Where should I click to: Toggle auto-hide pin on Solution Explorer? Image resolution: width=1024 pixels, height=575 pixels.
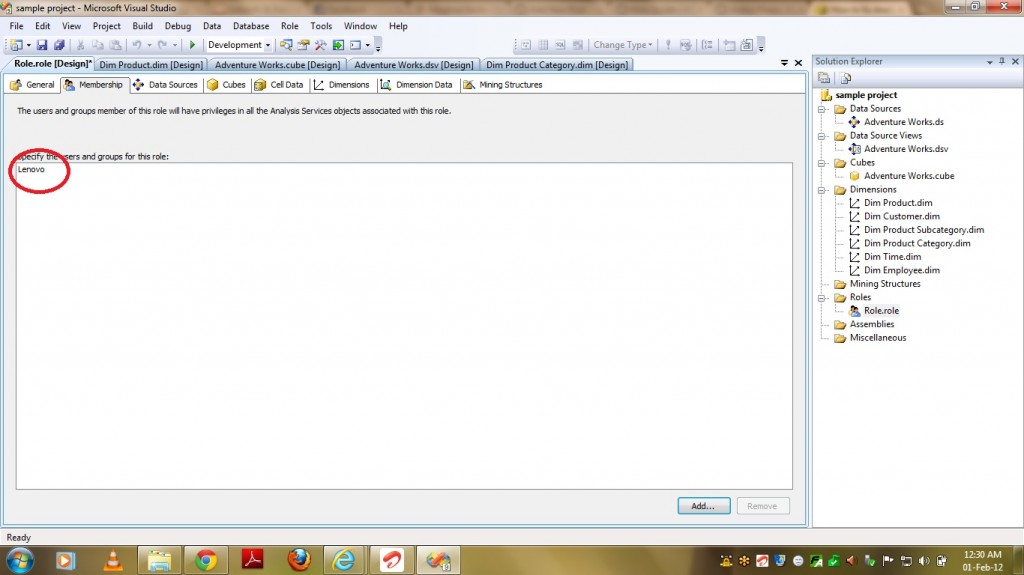click(1002, 62)
